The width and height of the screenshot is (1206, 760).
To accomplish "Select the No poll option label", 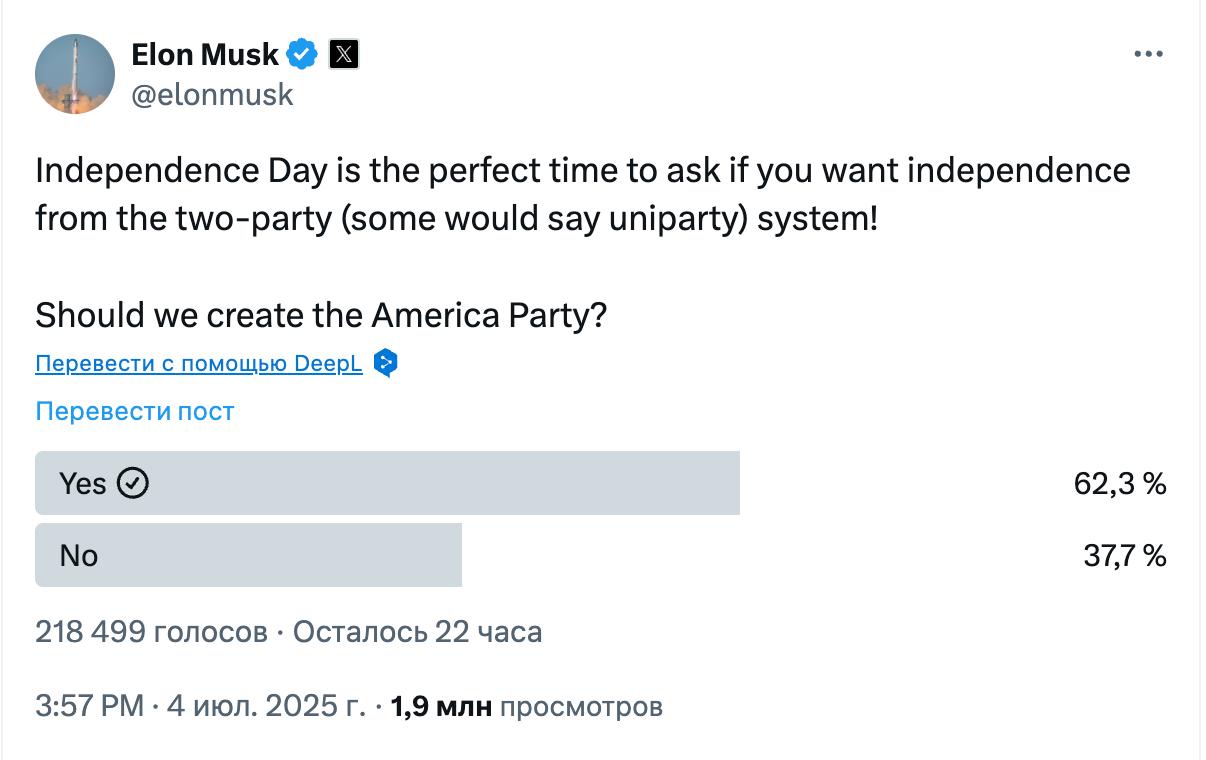I will 78,555.
